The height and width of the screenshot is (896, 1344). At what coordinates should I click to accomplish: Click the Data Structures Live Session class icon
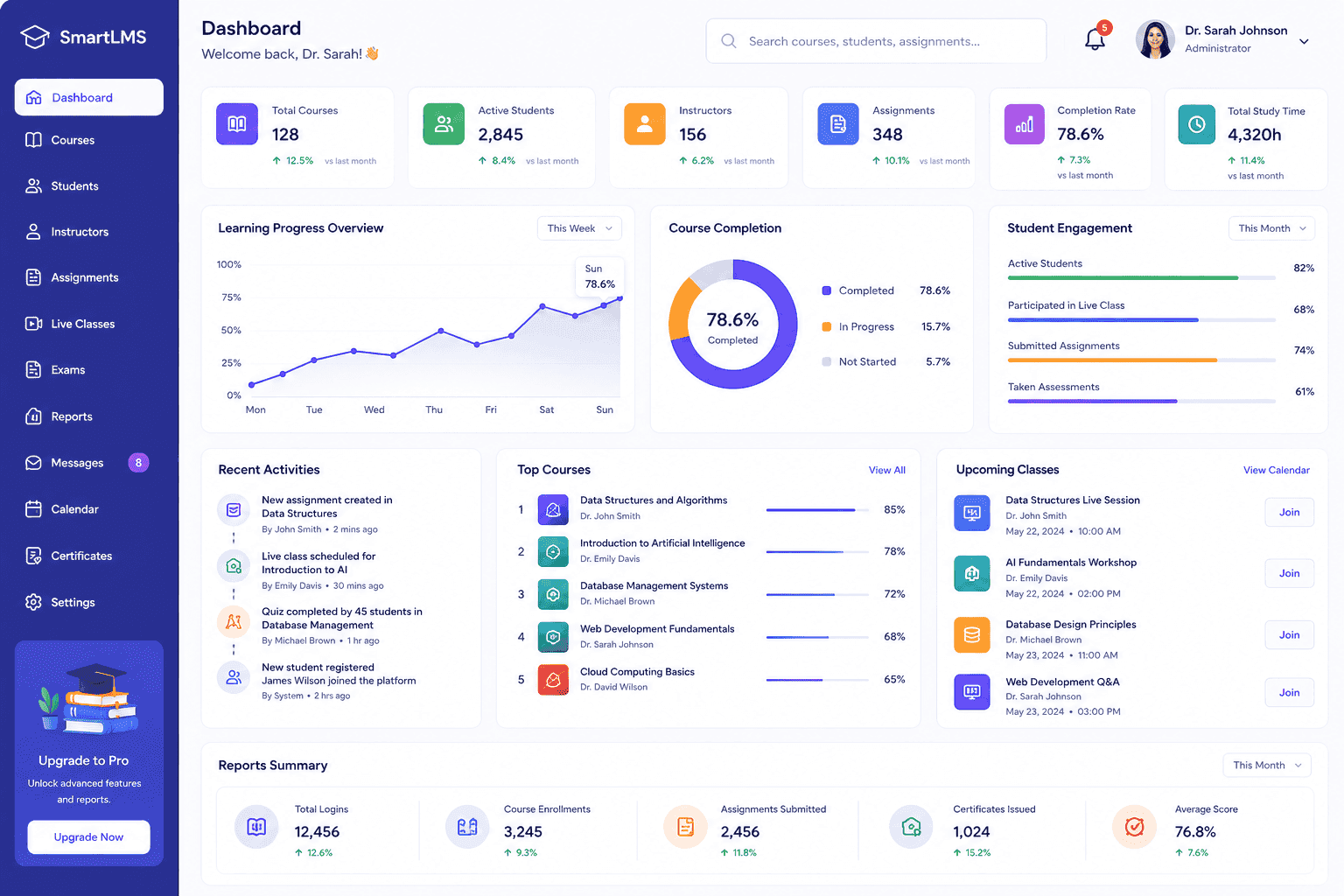click(x=971, y=514)
